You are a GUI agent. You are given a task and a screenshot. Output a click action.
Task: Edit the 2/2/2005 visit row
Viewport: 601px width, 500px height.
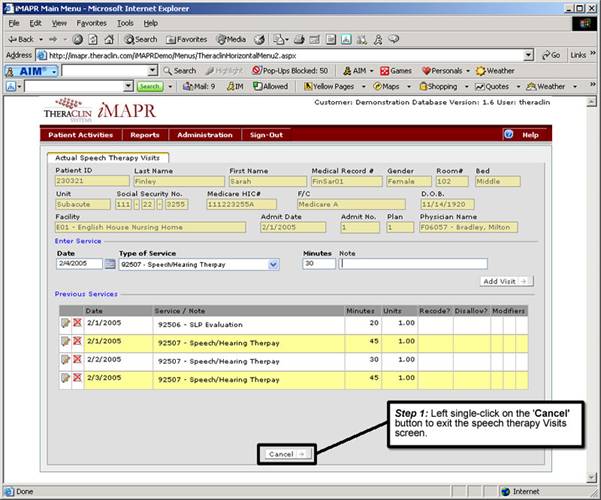coord(66,359)
